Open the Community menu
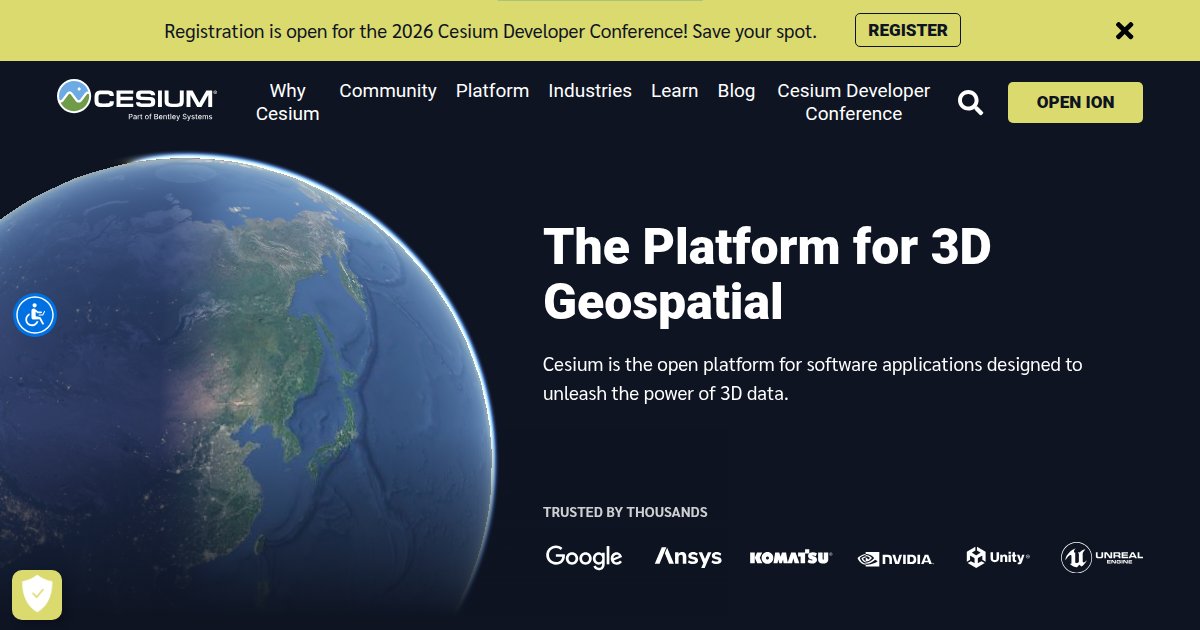The height and width of the screenshot is (630, 1200). [x=388, y=91]
